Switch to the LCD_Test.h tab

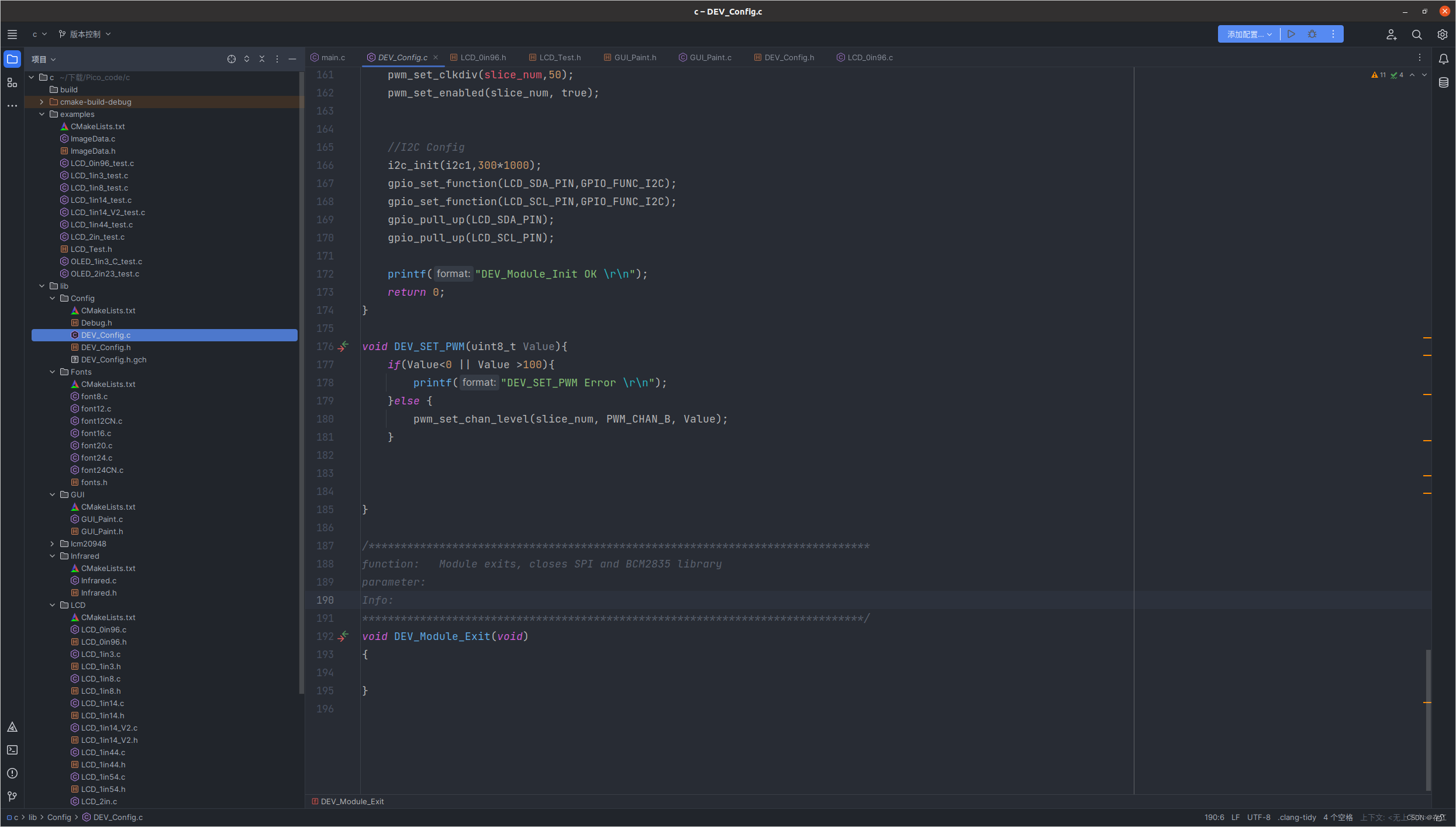[x=560, y=57]
